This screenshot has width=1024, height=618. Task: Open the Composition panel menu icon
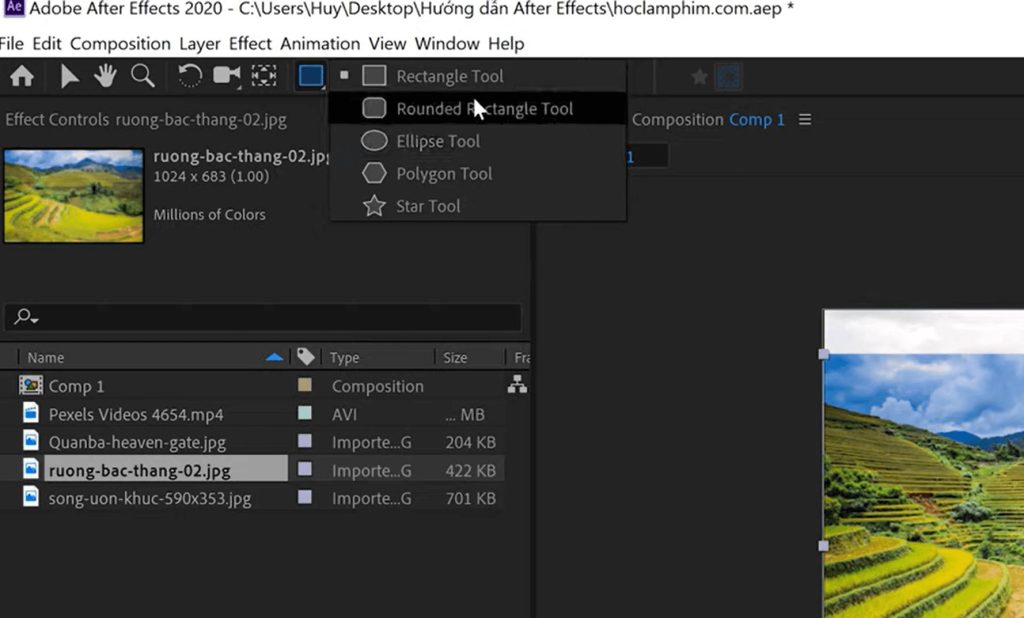pos(805,119)
